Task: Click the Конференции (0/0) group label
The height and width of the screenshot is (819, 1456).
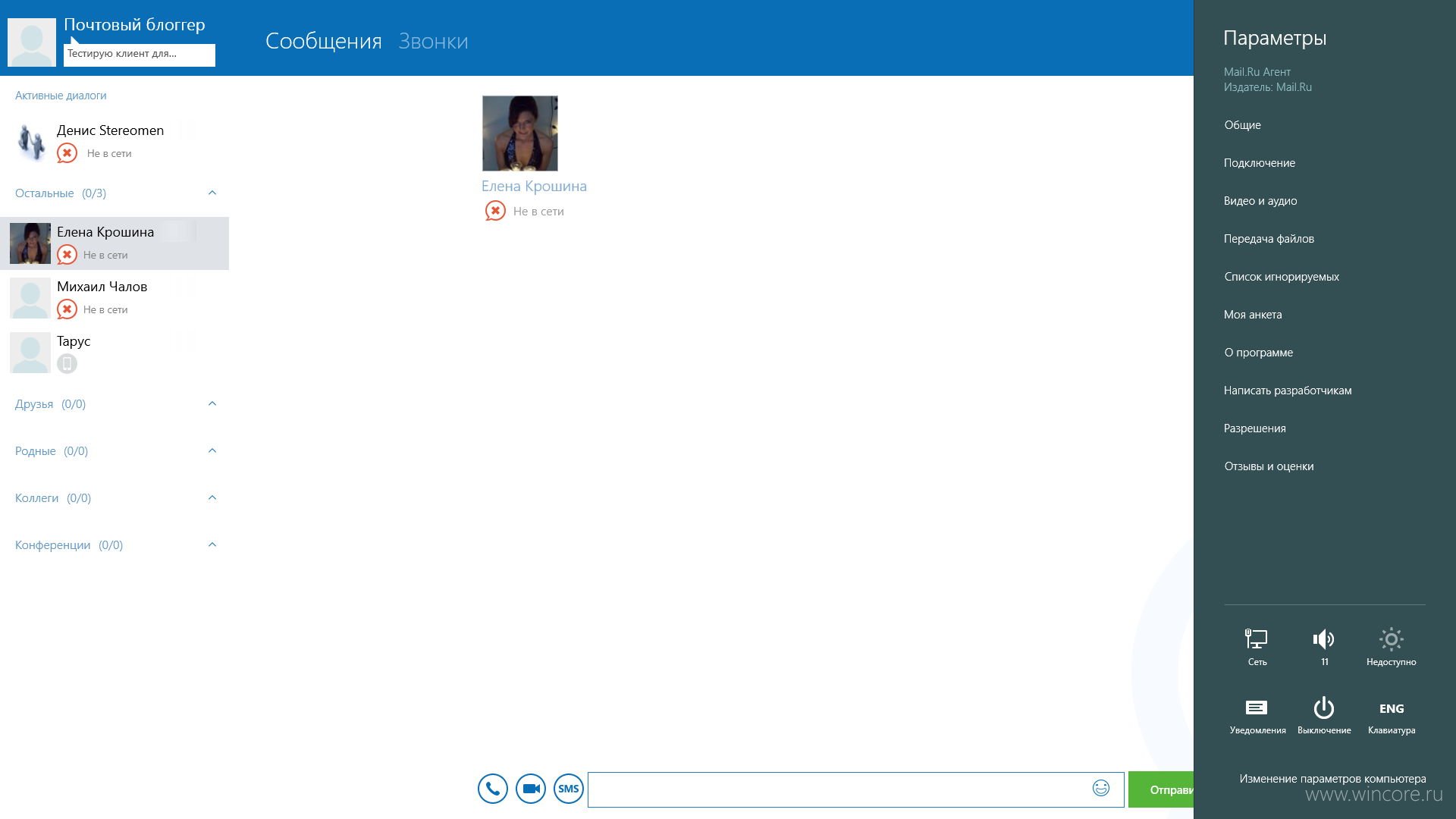Action: pos(69,545)
